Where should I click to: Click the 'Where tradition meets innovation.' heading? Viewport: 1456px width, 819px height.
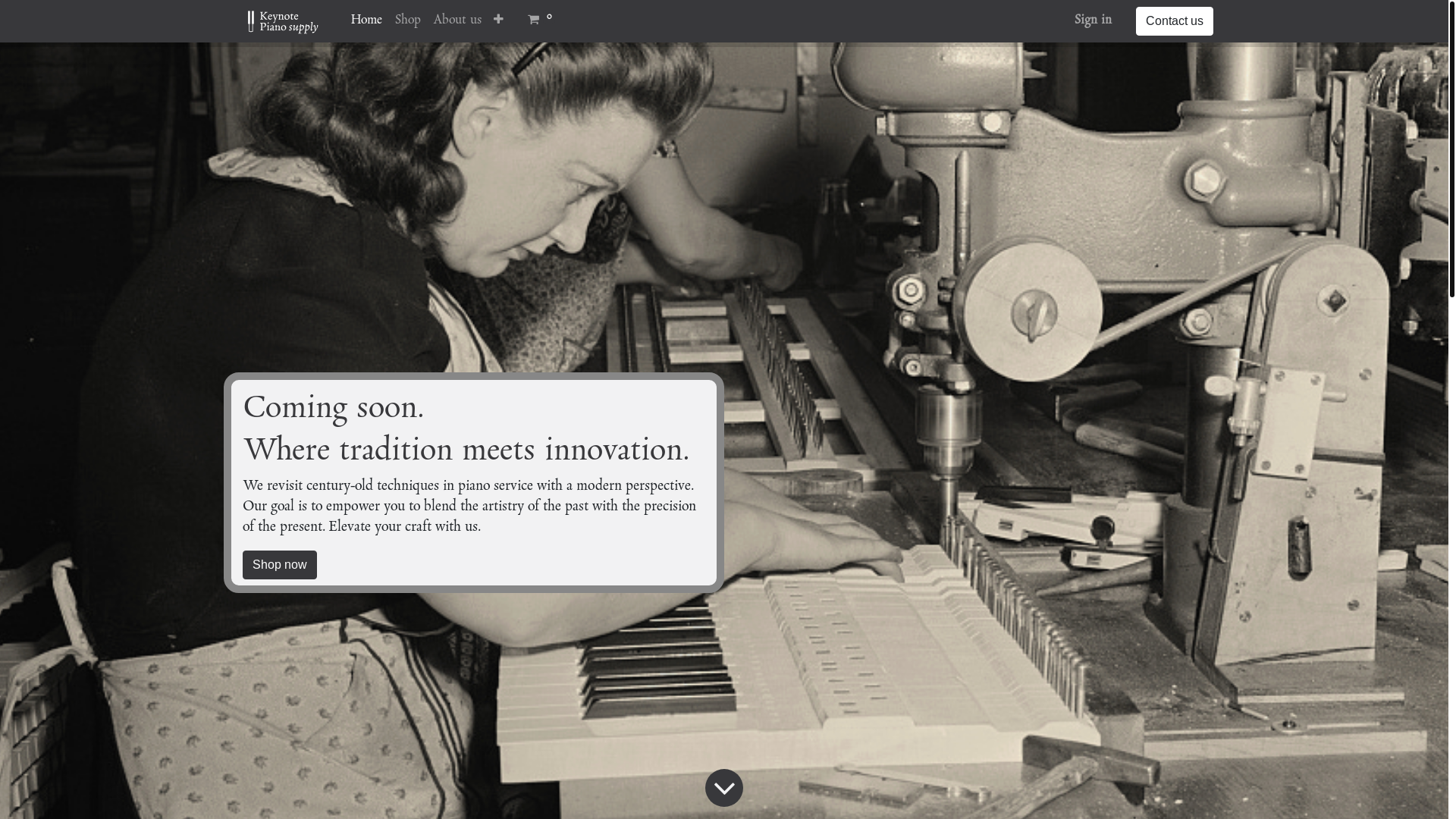click(466, 450)
